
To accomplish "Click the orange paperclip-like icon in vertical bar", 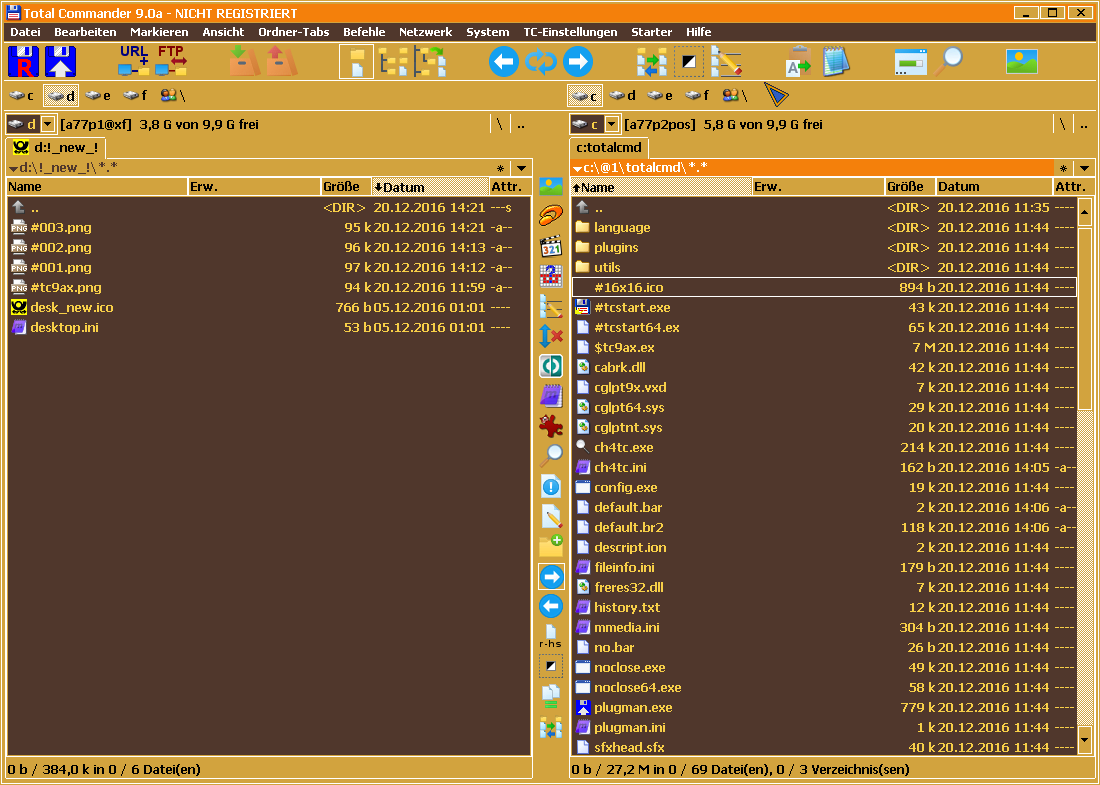I will [x=551, y=215].
